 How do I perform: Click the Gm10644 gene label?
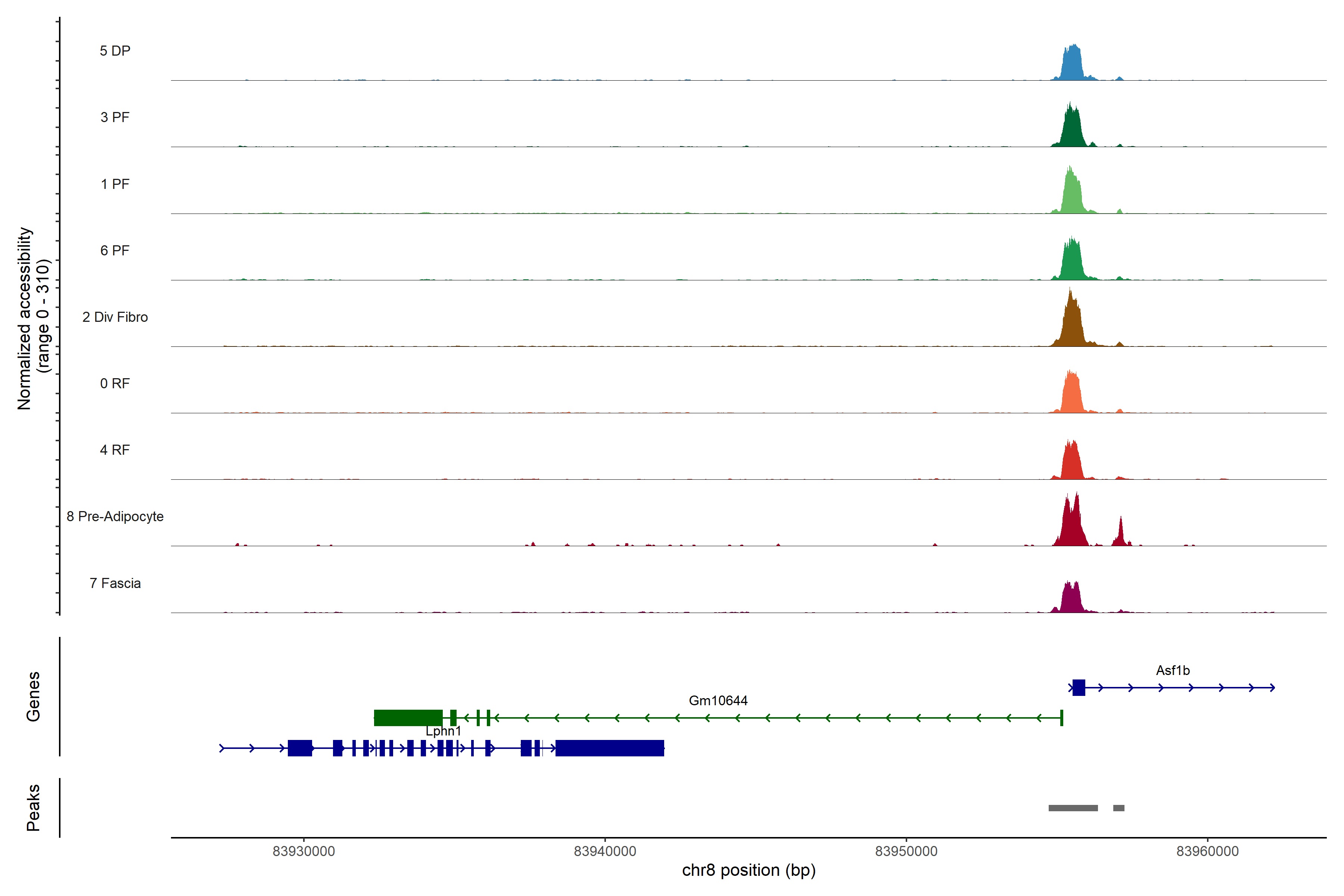[718, 701]
